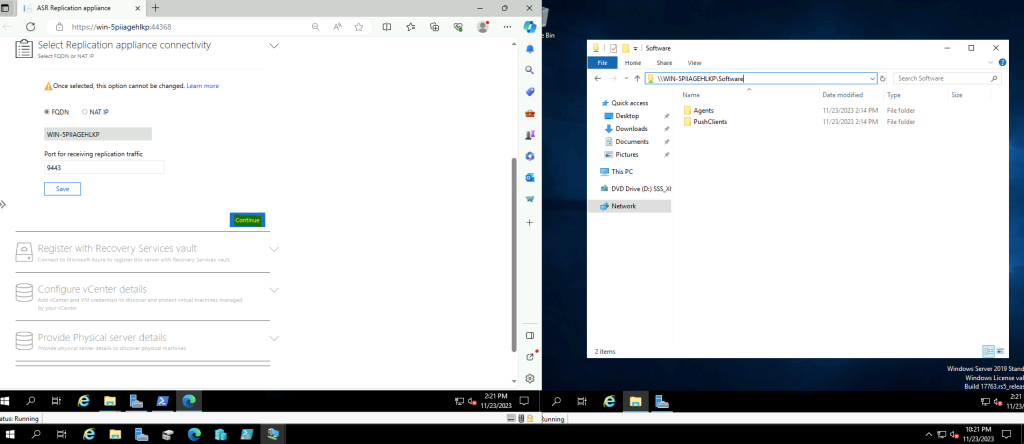Expand Configure vCenter details section
Viewport: 1024px width, 444px height.
(274, 290)
